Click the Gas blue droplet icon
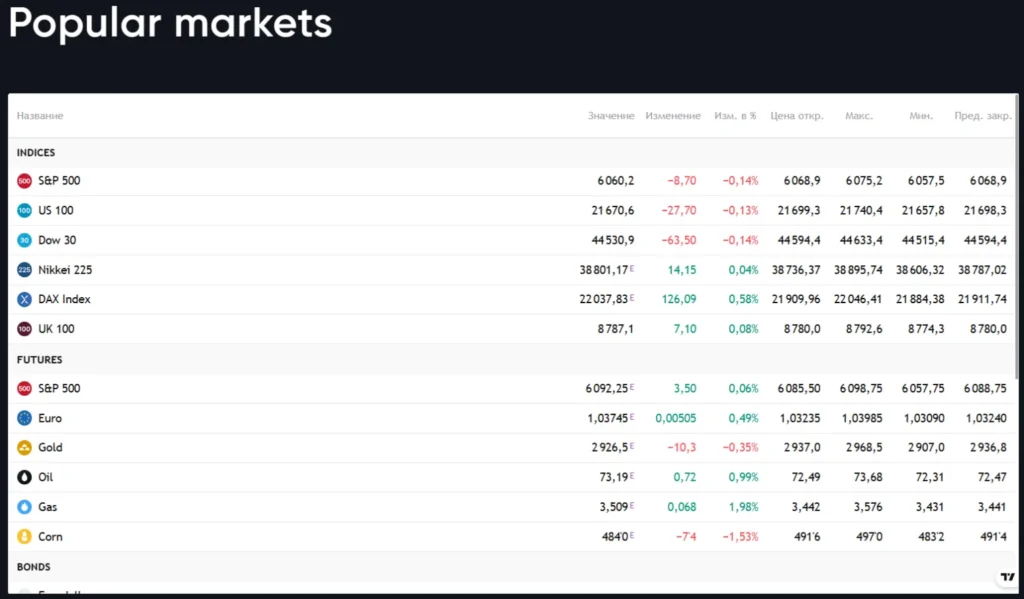This screenshot has width=1024, height=599. (23, 507)
